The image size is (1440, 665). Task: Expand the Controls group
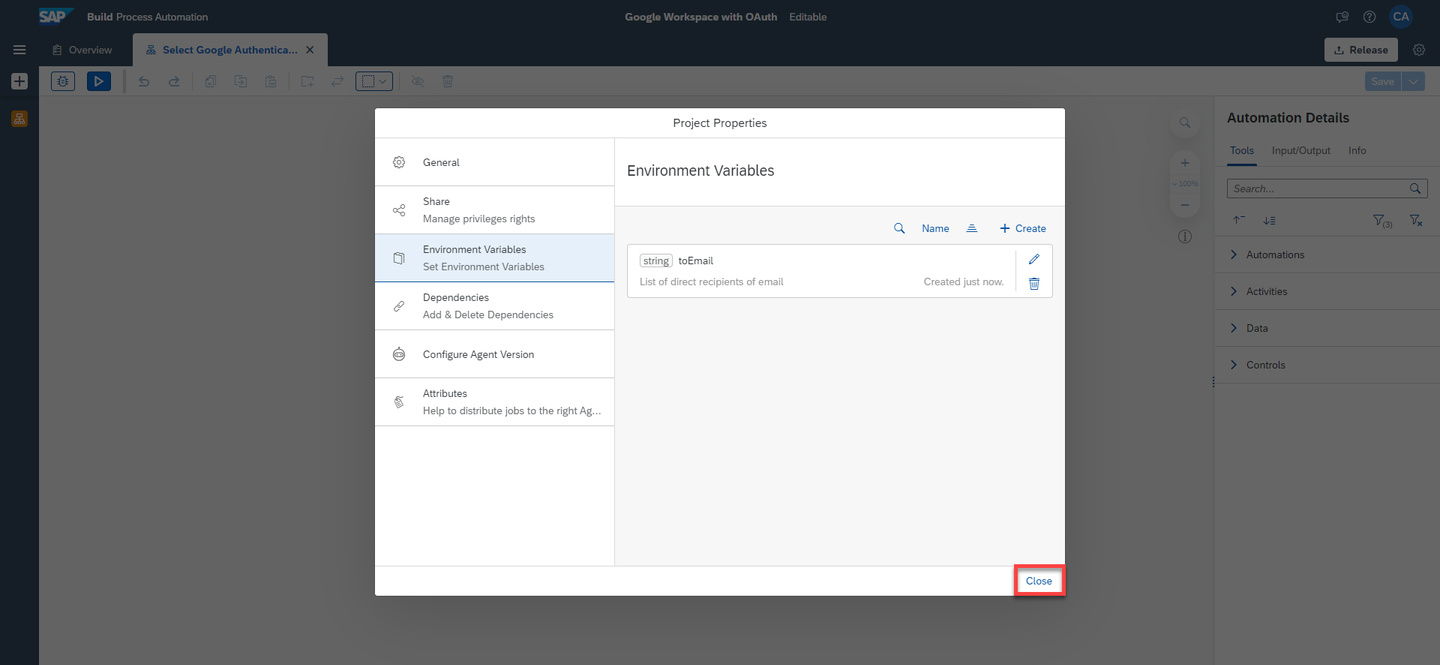click(1327, 365)
